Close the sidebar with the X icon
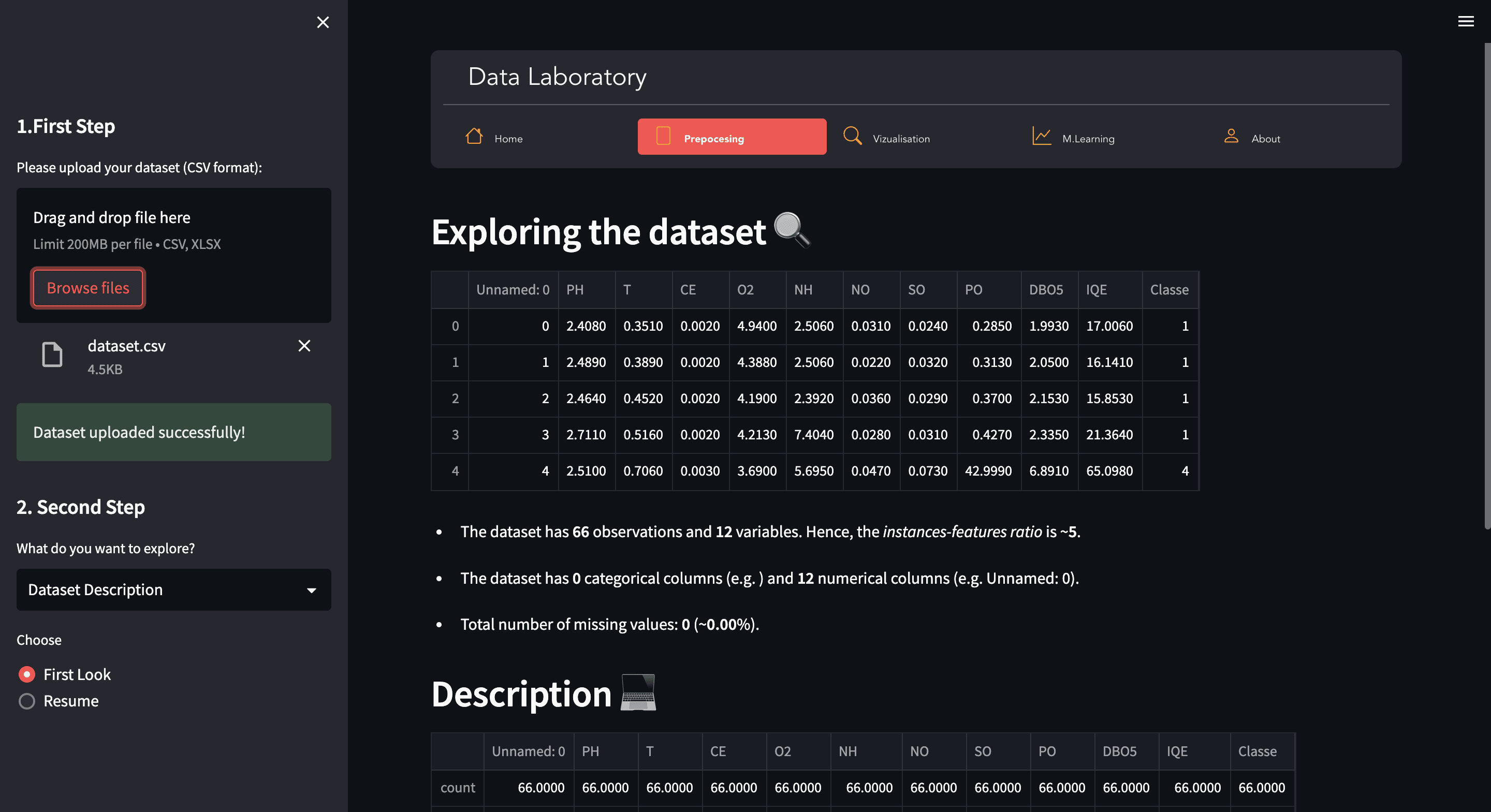This screenshot has height=812, width=1491. tap(323, 23)
